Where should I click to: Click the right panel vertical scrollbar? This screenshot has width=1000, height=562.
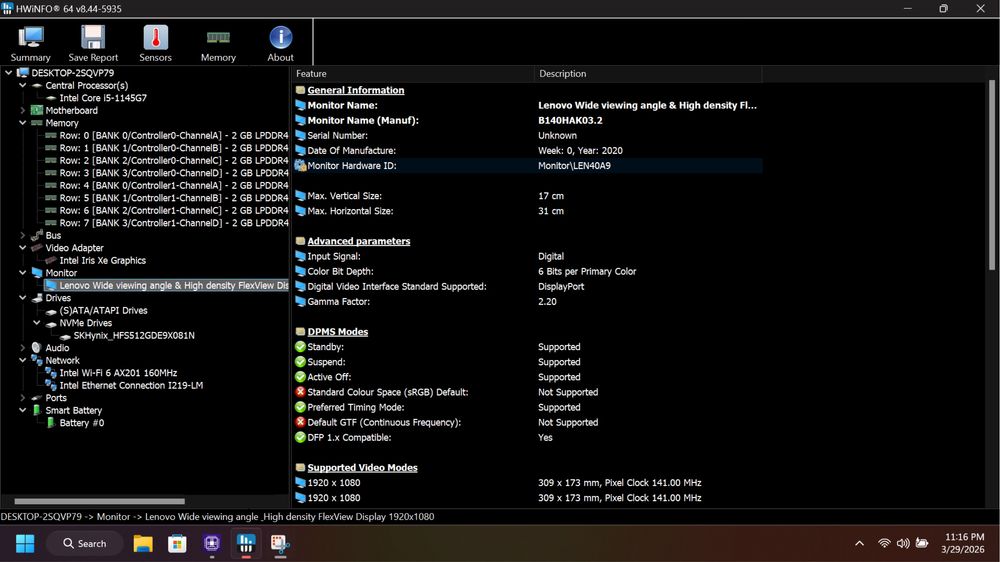click(x=992, y=174)
